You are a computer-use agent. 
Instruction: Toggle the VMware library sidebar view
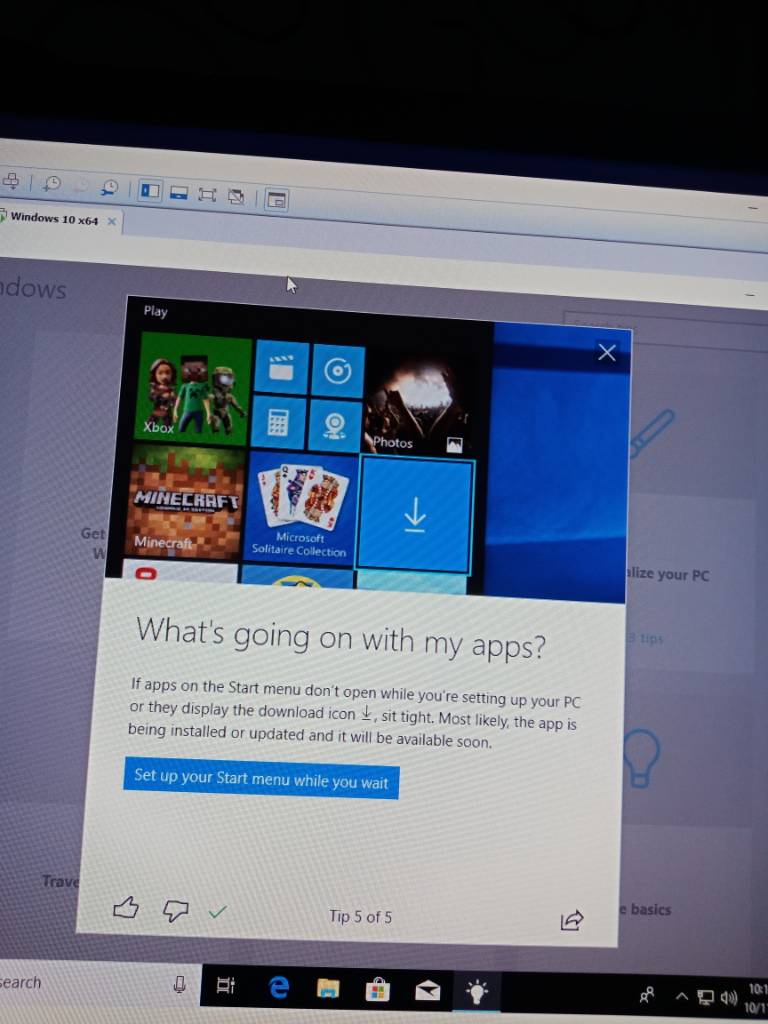click(x=150, y=191)
